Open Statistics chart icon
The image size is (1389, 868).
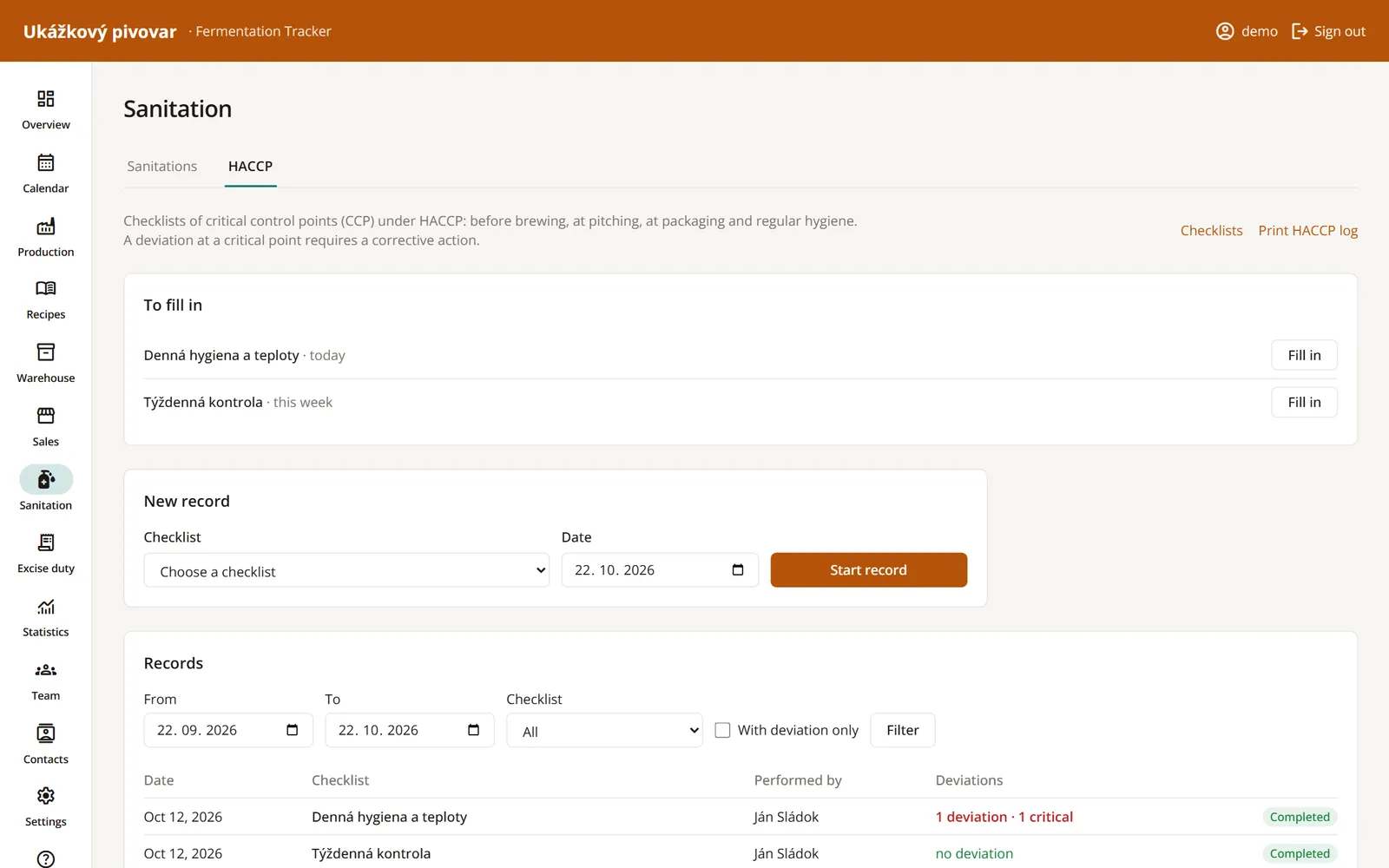46,607
